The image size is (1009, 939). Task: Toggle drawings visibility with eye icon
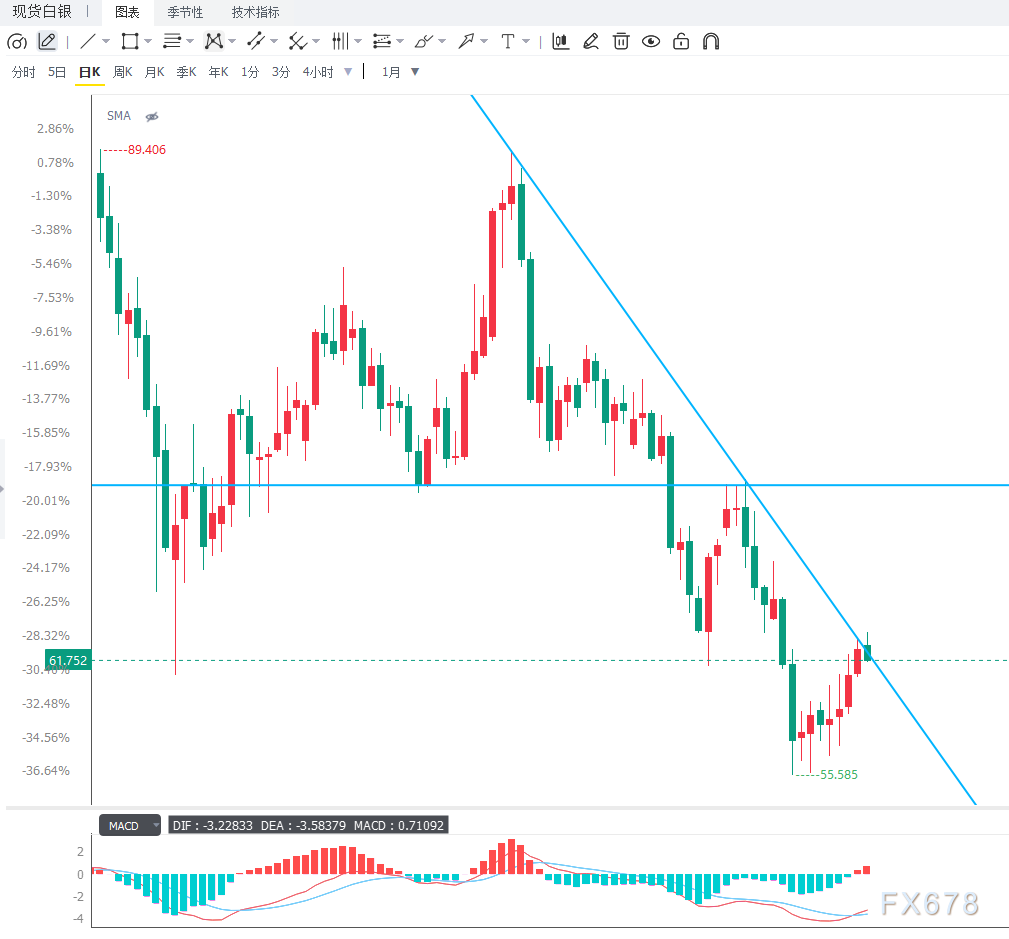(x=651, y=41)
